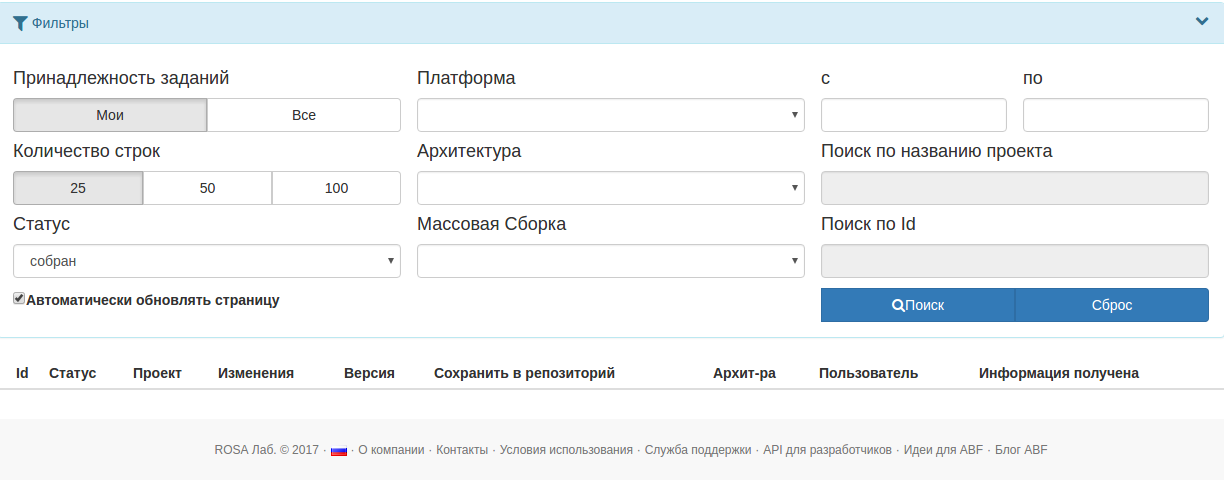Set row count to 50
Image resolution: width=1224 pixels, height=480 pixels.
point(207,188)
